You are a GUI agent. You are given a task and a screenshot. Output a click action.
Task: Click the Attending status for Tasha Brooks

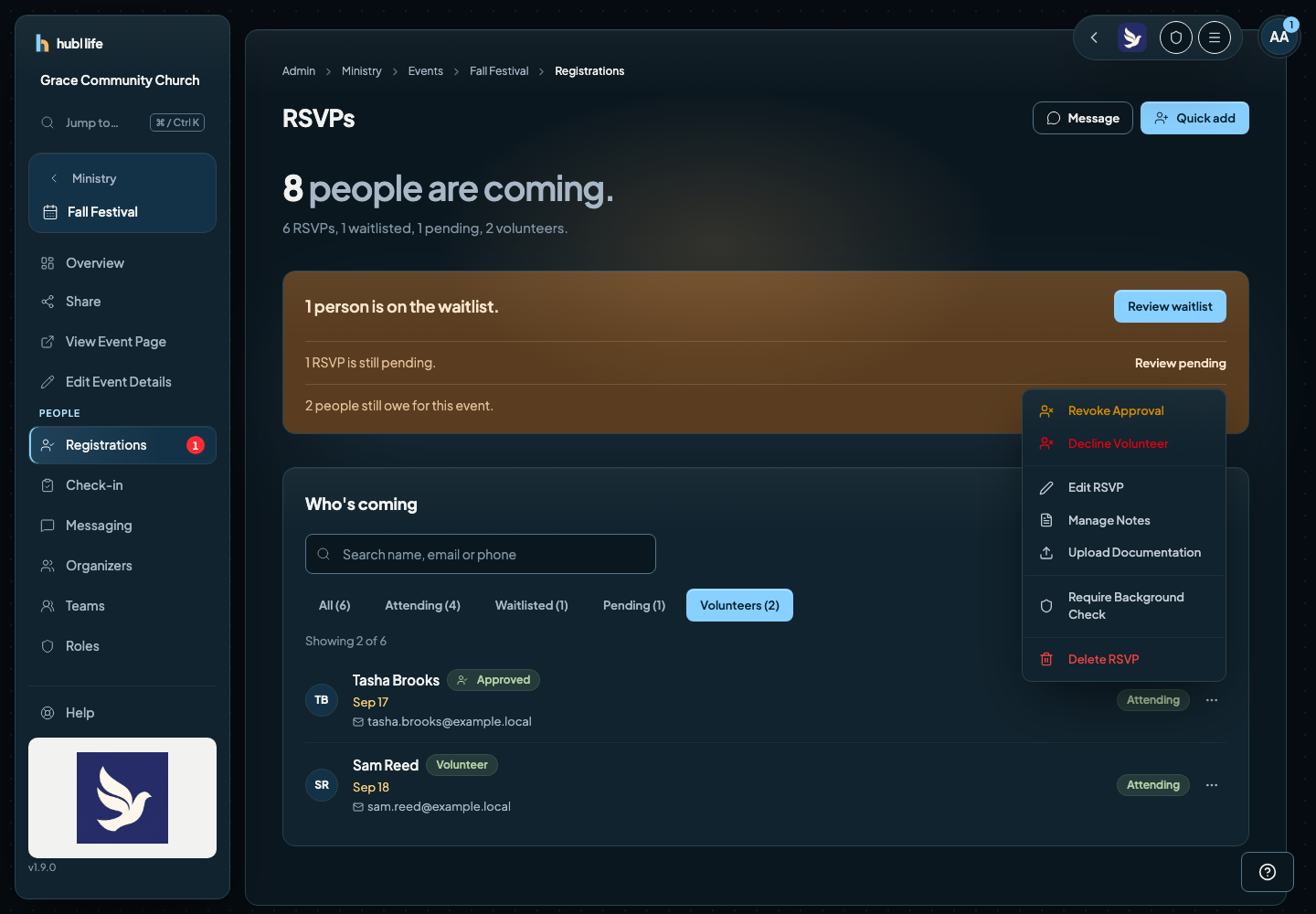(1153, 700)
